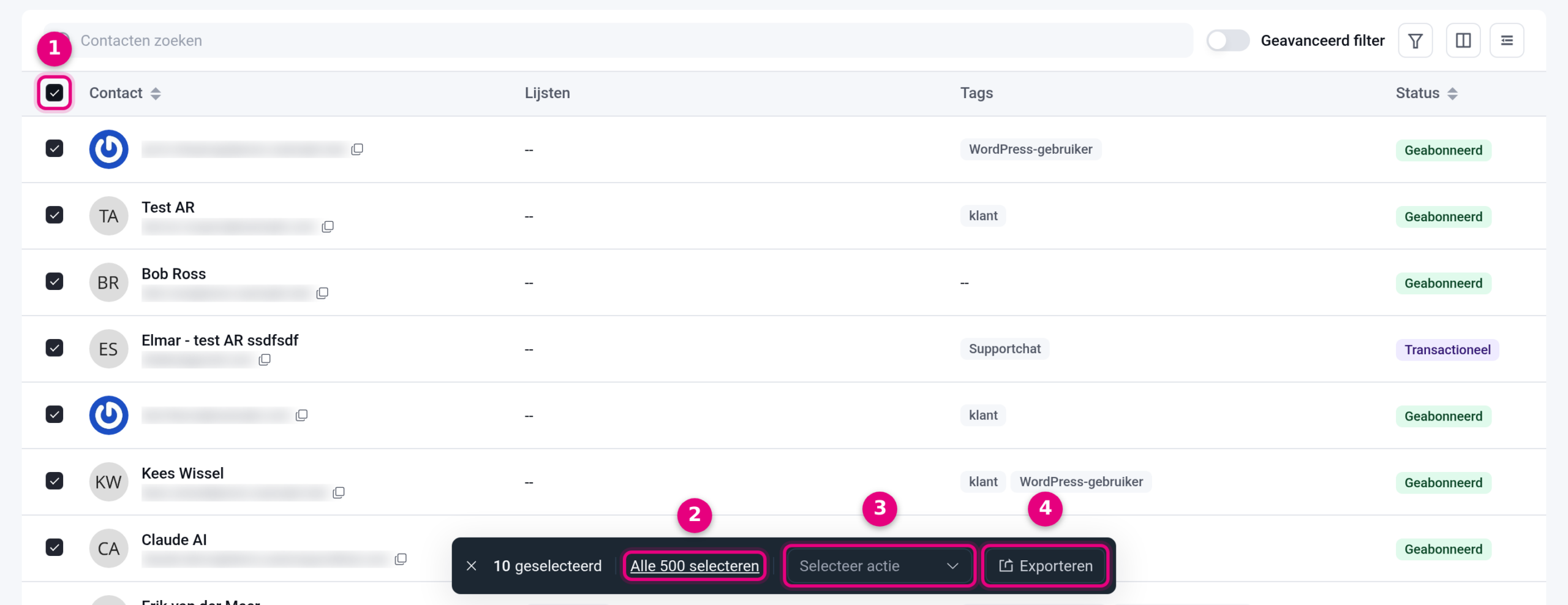This screenshot has height=605, width=1568.
Task: Sort by Status column arrows
Action: click(1452, 93)
